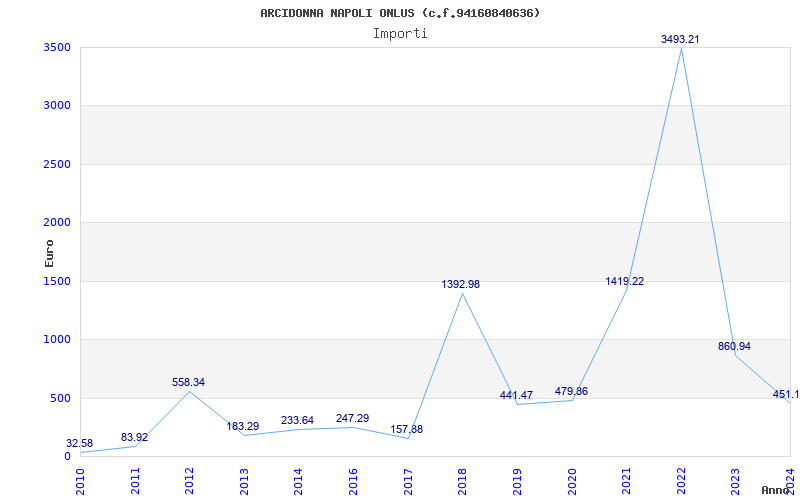Click the 32.58 data label

80,443
